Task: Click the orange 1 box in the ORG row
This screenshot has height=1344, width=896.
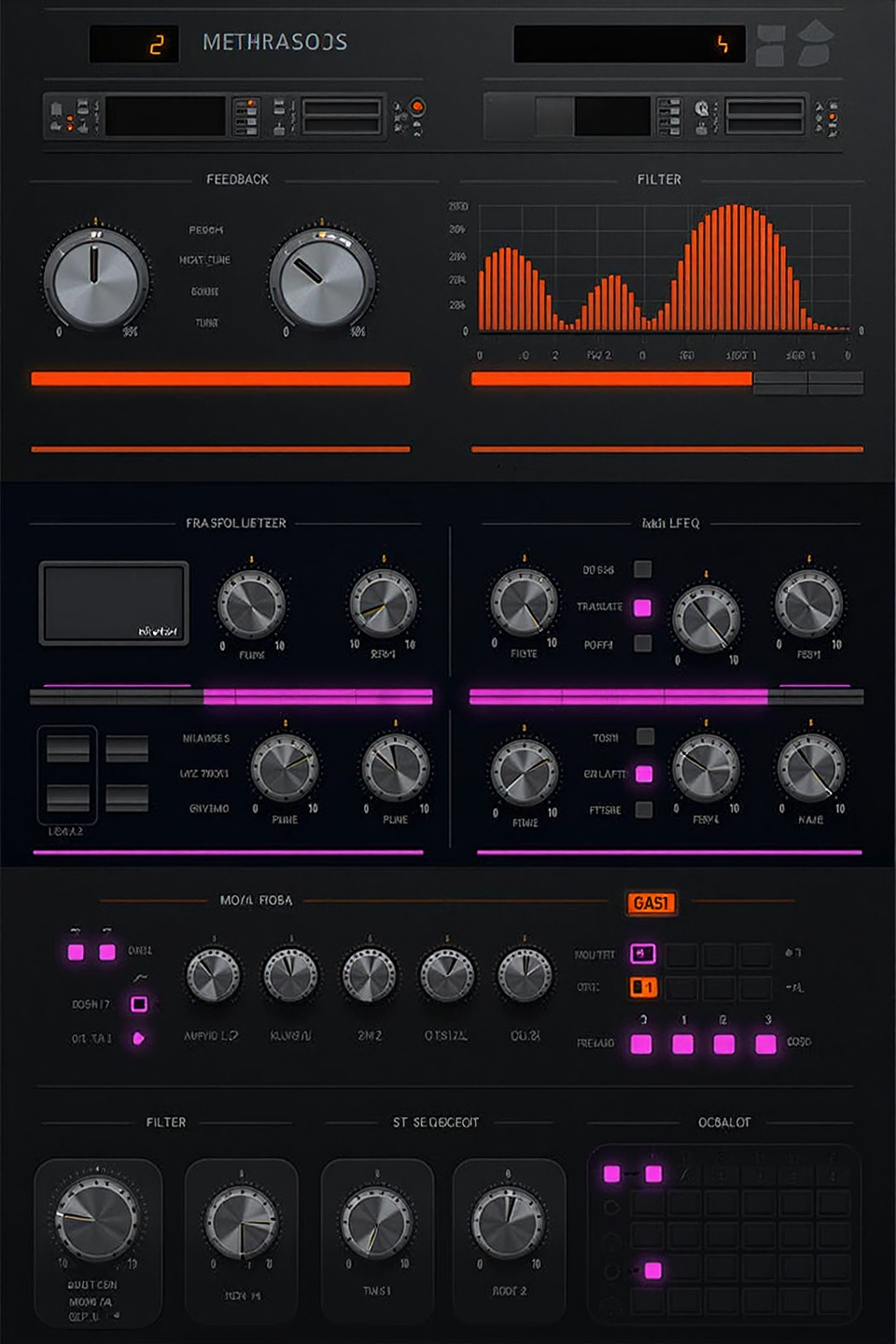Action: [x=643, y=987]
